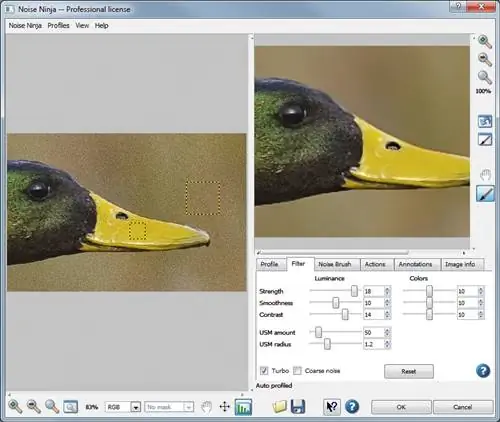Select the move crosshair tool in bottom toolbar
Image resolution: width=500 pixels, height=422 pixels.
(x=225, y=407)
